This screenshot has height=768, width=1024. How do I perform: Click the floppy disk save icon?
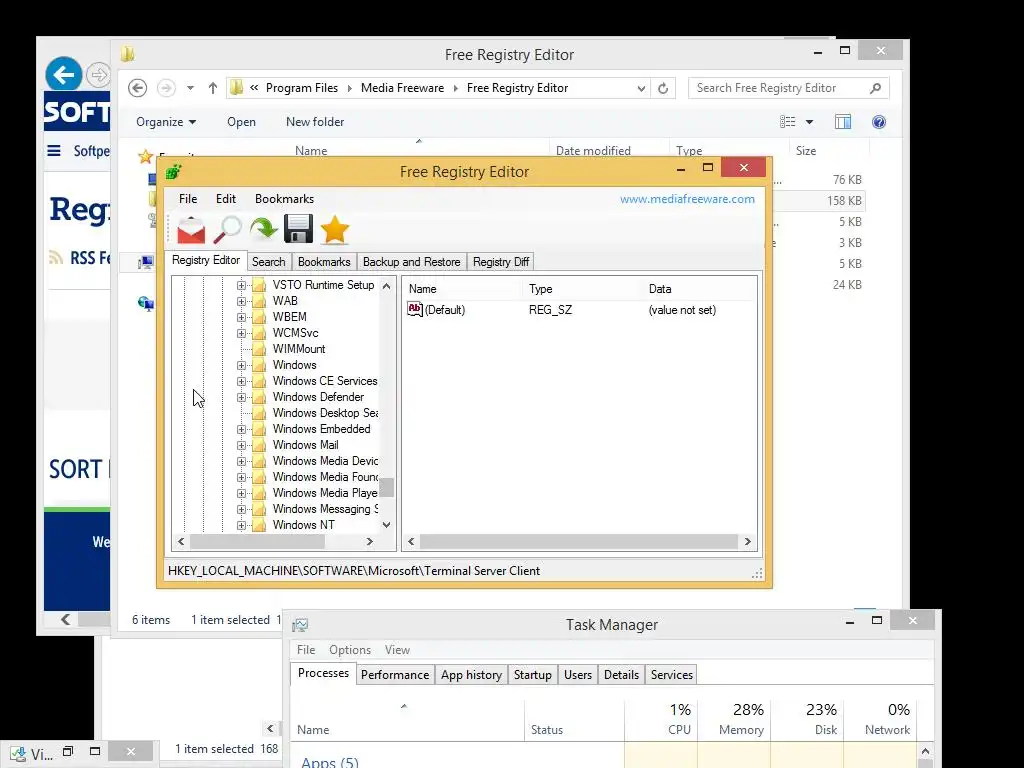tap(298, 229)
